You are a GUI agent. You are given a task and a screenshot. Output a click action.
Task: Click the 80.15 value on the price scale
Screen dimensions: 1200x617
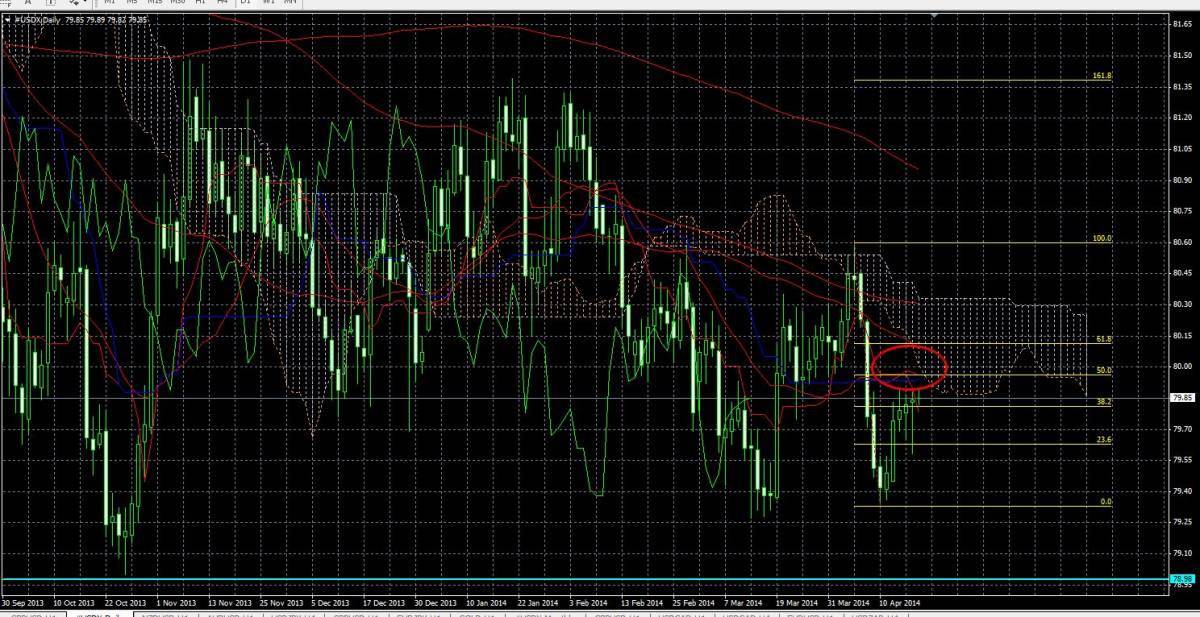1180,336
